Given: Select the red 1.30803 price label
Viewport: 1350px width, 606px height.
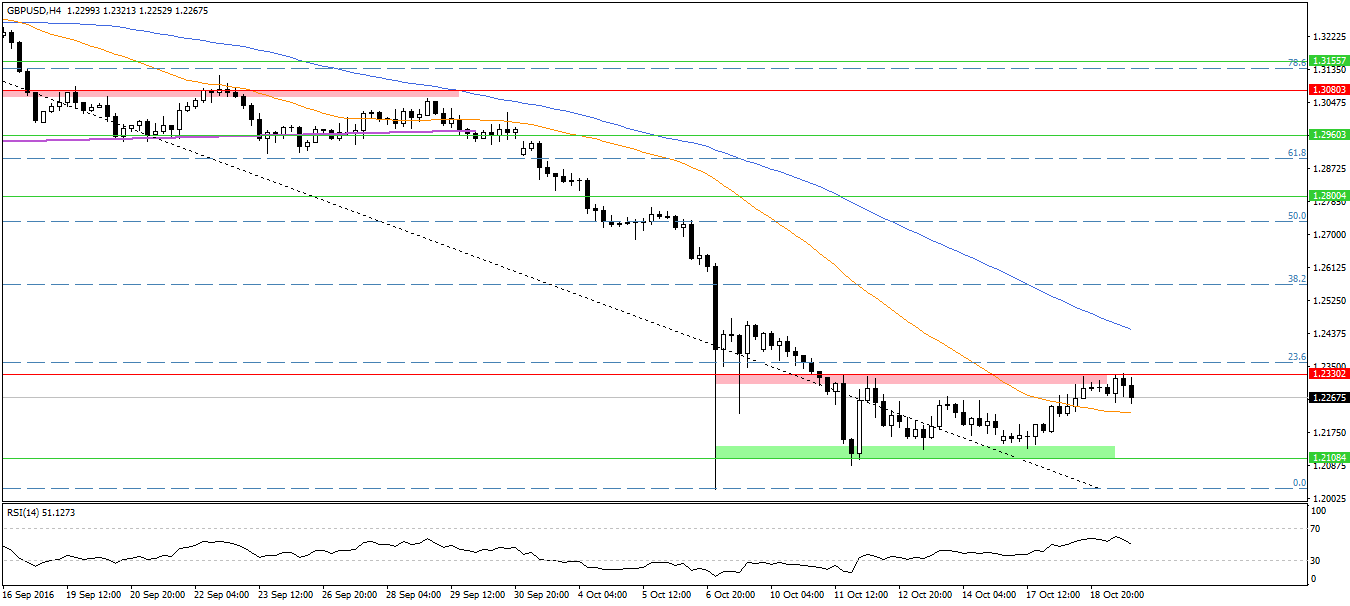Looking at the screenshot, I should [1329, 89].
